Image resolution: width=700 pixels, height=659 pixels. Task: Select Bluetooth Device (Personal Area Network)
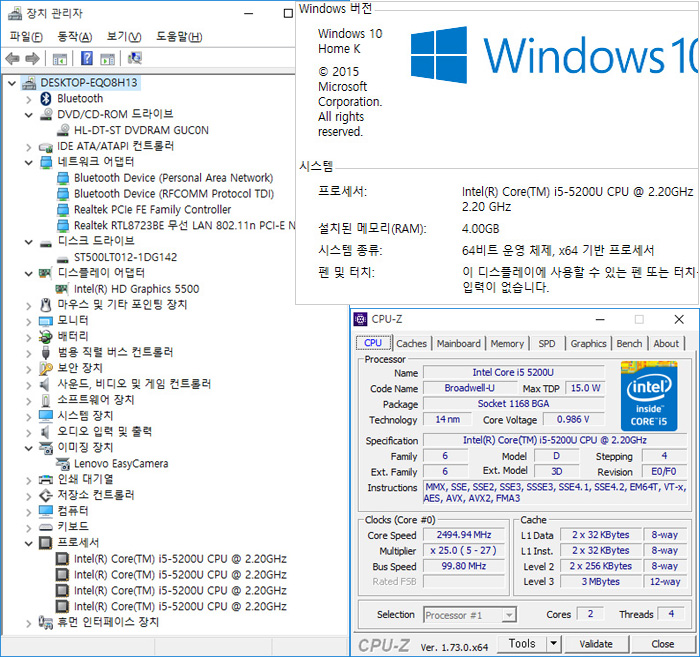point(173,178)
